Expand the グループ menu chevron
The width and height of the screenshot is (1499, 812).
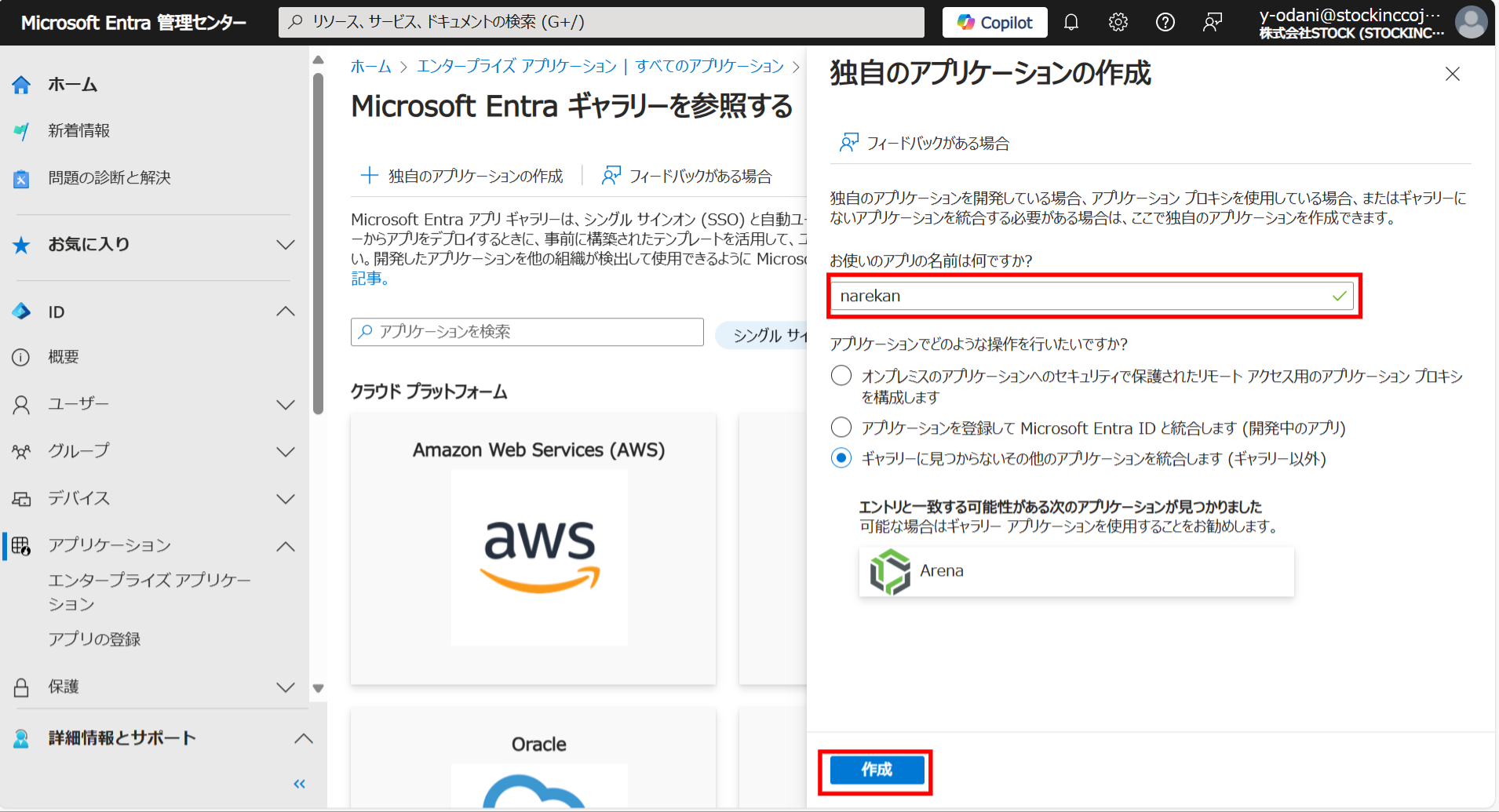click(x=286, y=452)
